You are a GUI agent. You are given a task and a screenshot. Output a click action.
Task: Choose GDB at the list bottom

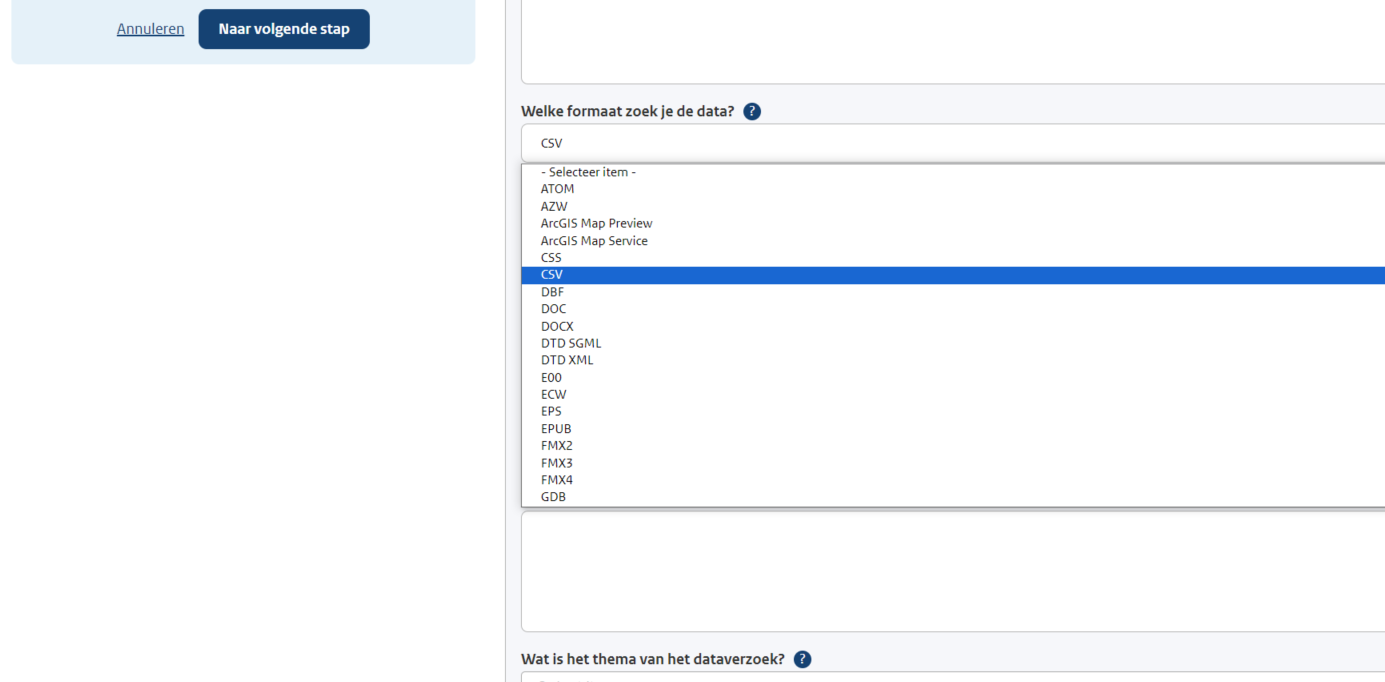pos(553,497)
